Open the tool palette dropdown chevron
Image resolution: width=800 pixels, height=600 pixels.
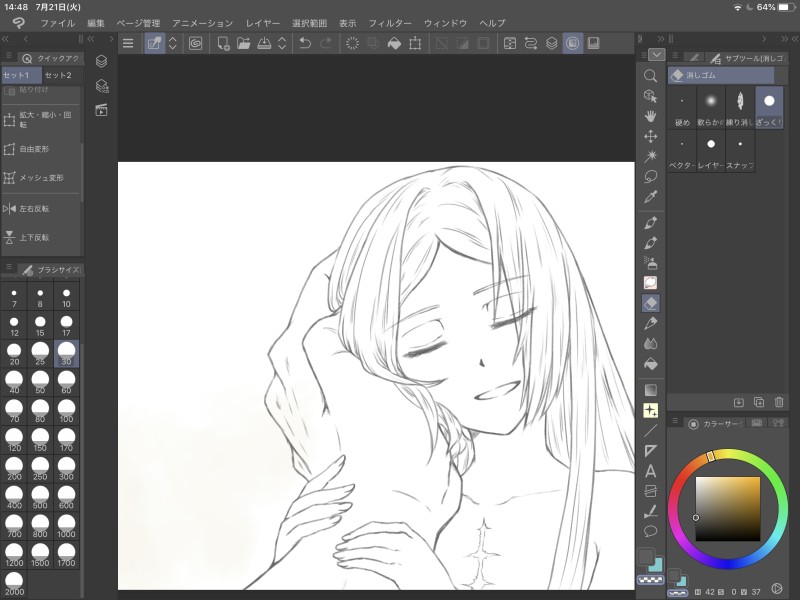[657, 54]
